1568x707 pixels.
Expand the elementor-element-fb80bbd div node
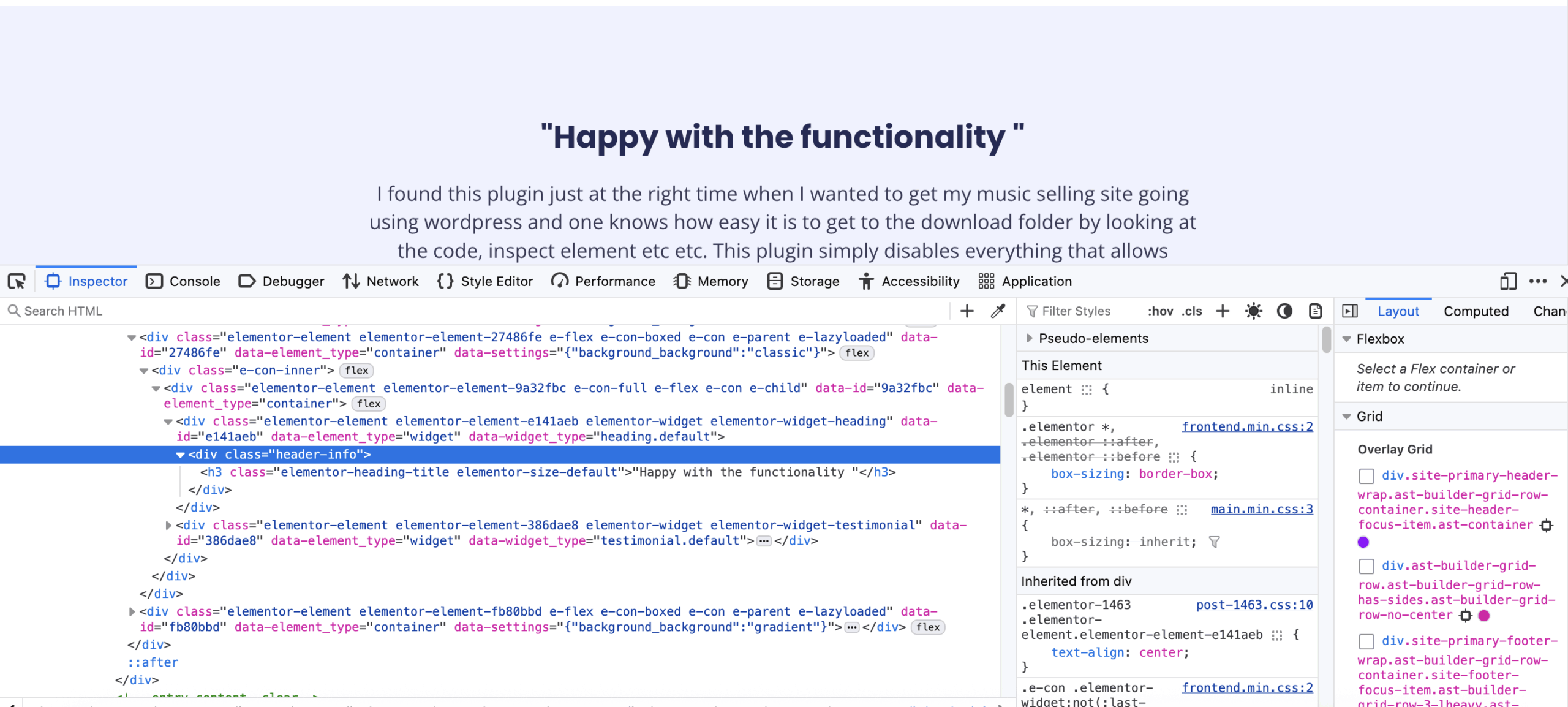pyautogui.click(x=131, y=611)
